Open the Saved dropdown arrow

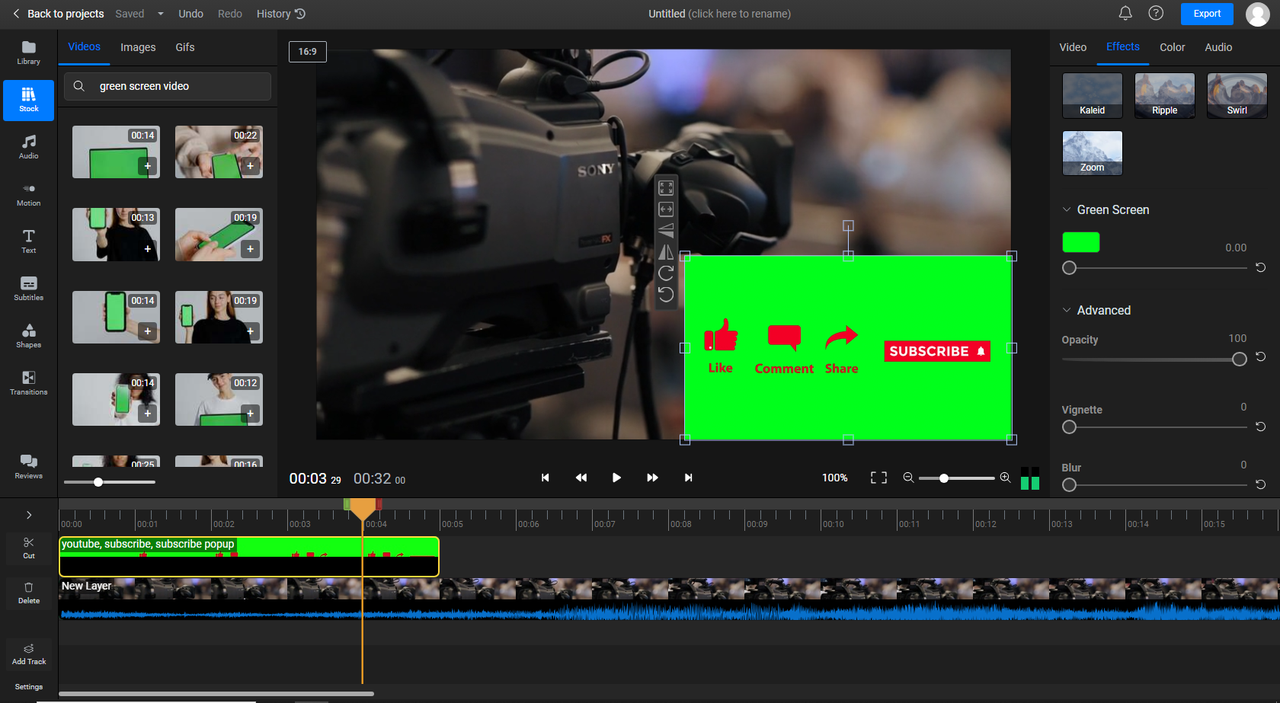click(x=160, y=14)
